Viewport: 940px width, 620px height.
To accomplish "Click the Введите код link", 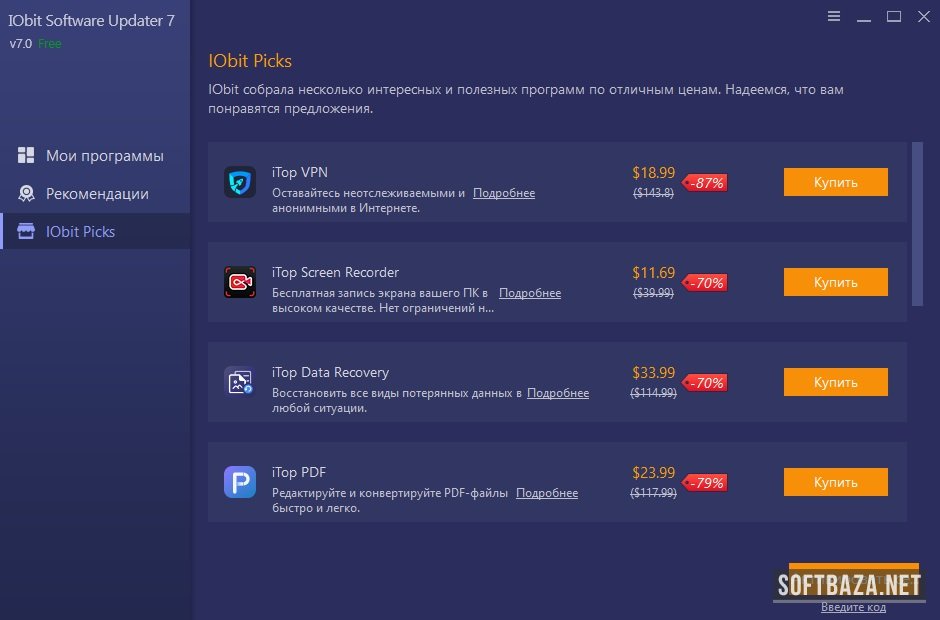I will click(853, 607).
